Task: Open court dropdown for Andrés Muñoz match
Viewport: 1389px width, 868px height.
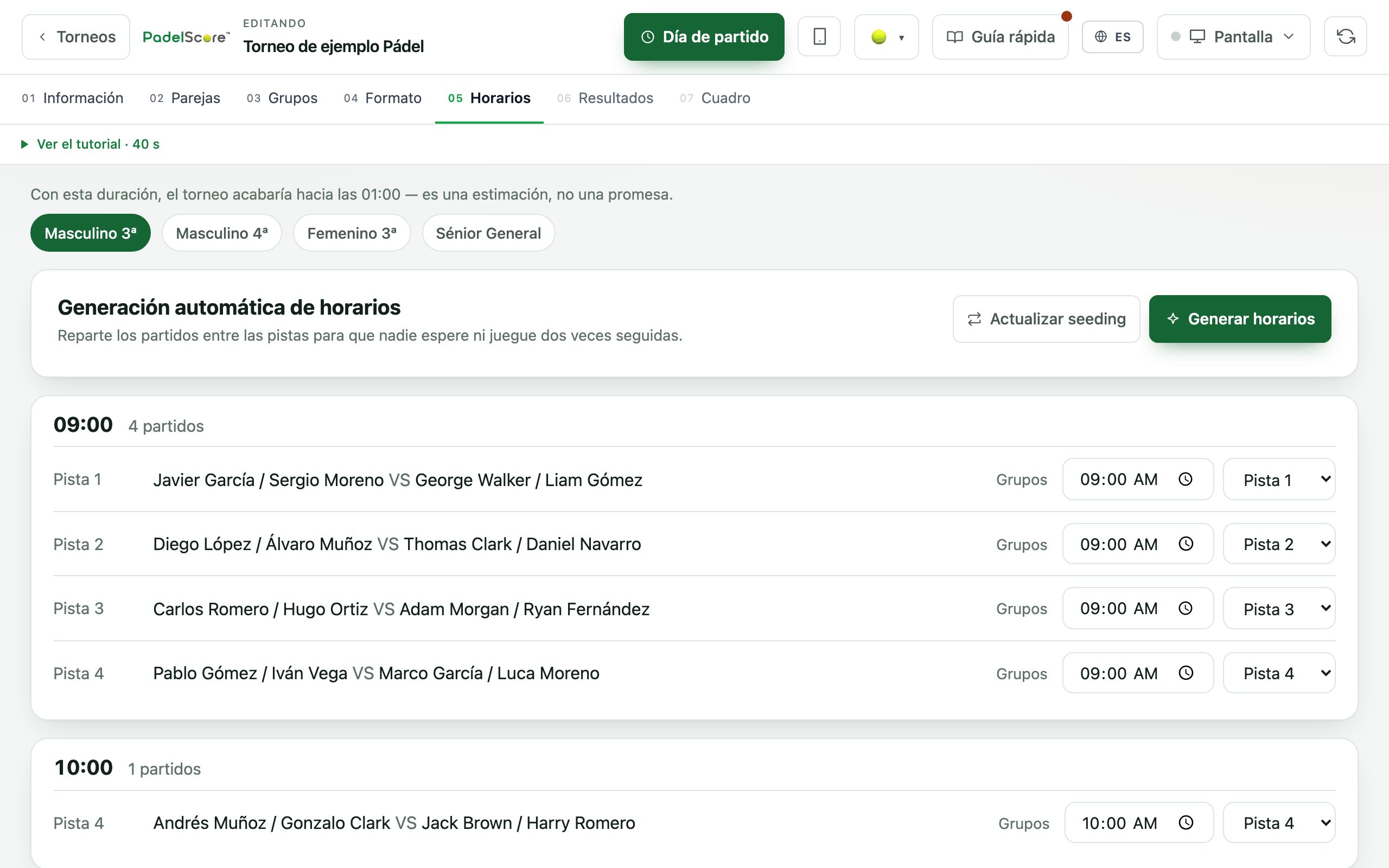Action: click(x=1279, y=822)
